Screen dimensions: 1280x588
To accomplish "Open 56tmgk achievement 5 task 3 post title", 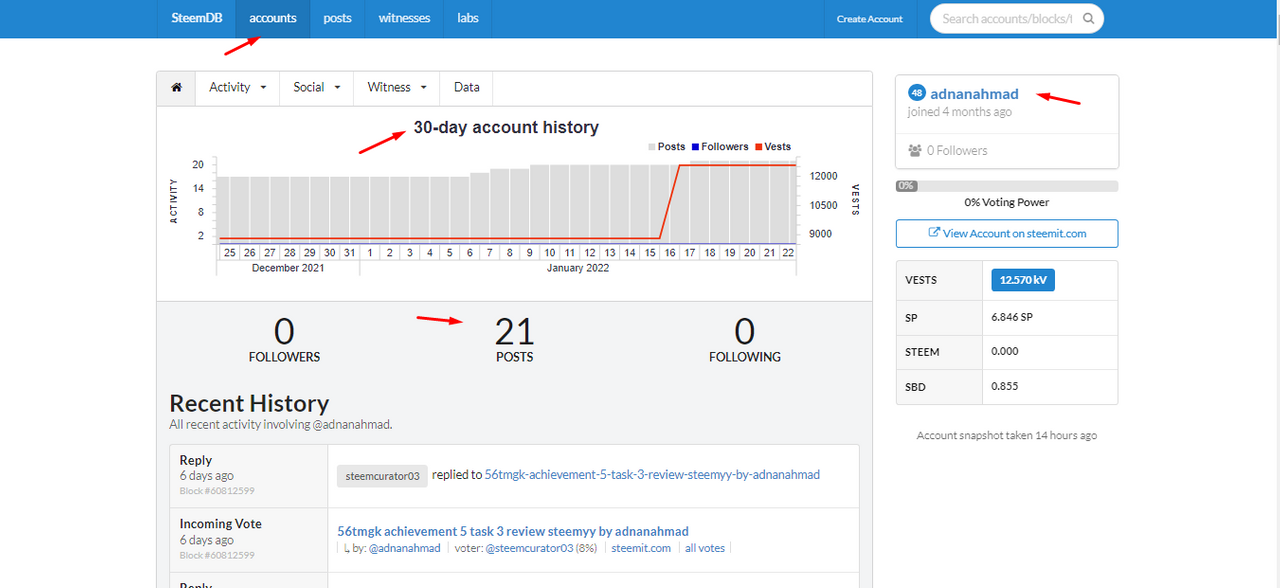I will point(513,531).
